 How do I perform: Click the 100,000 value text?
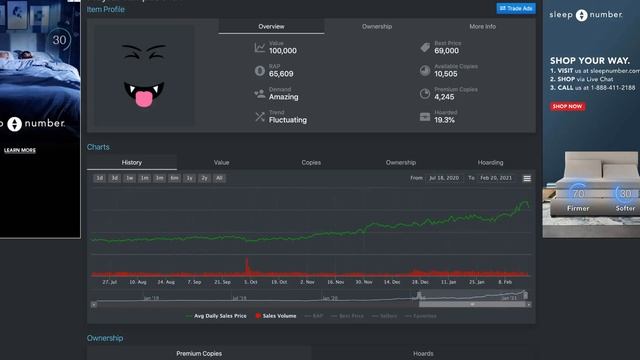pos(283,51)
